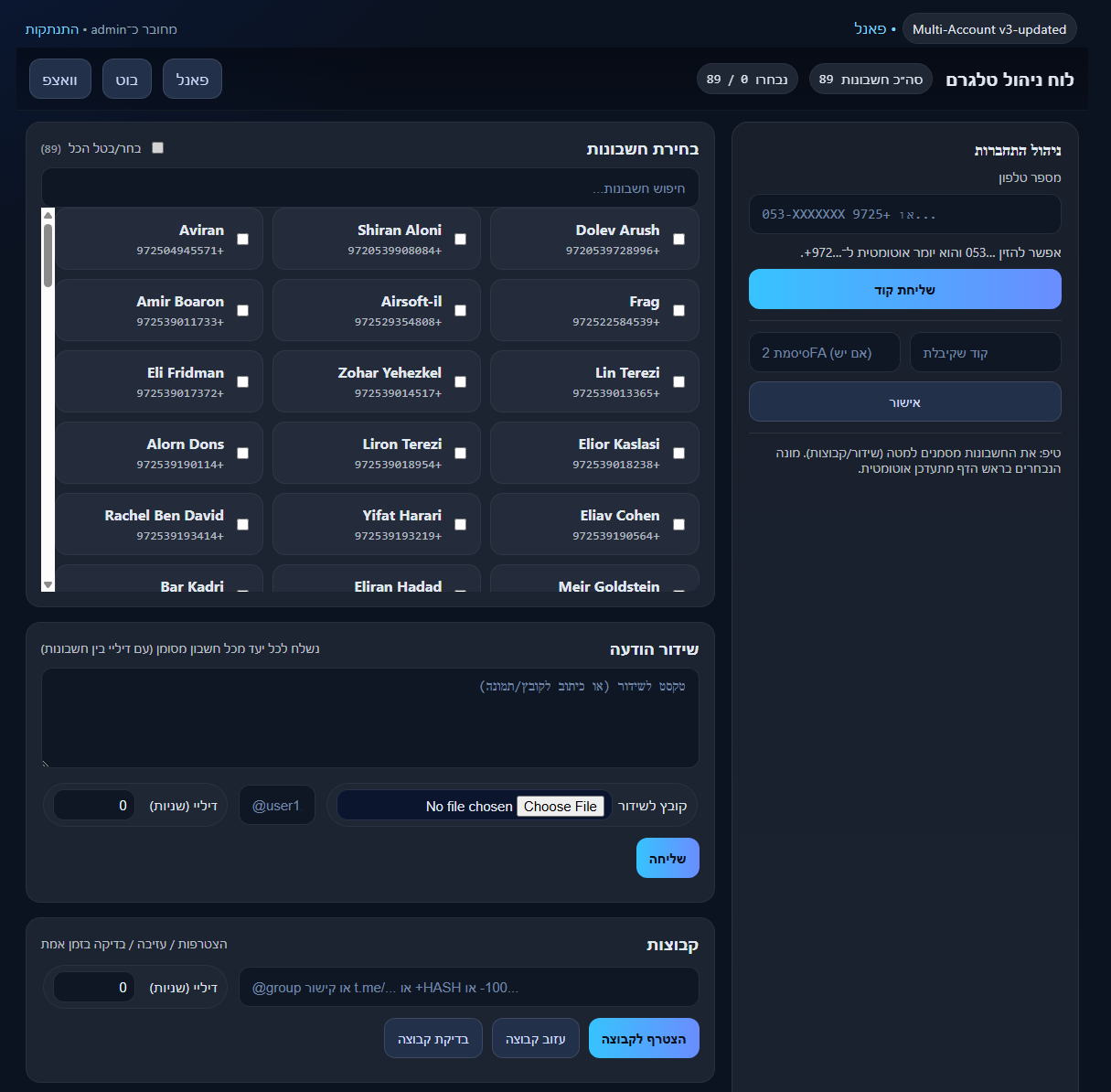This screenshot has width=1111, height=1092.
Task: Click the group link input field
Action: point(468,988)
